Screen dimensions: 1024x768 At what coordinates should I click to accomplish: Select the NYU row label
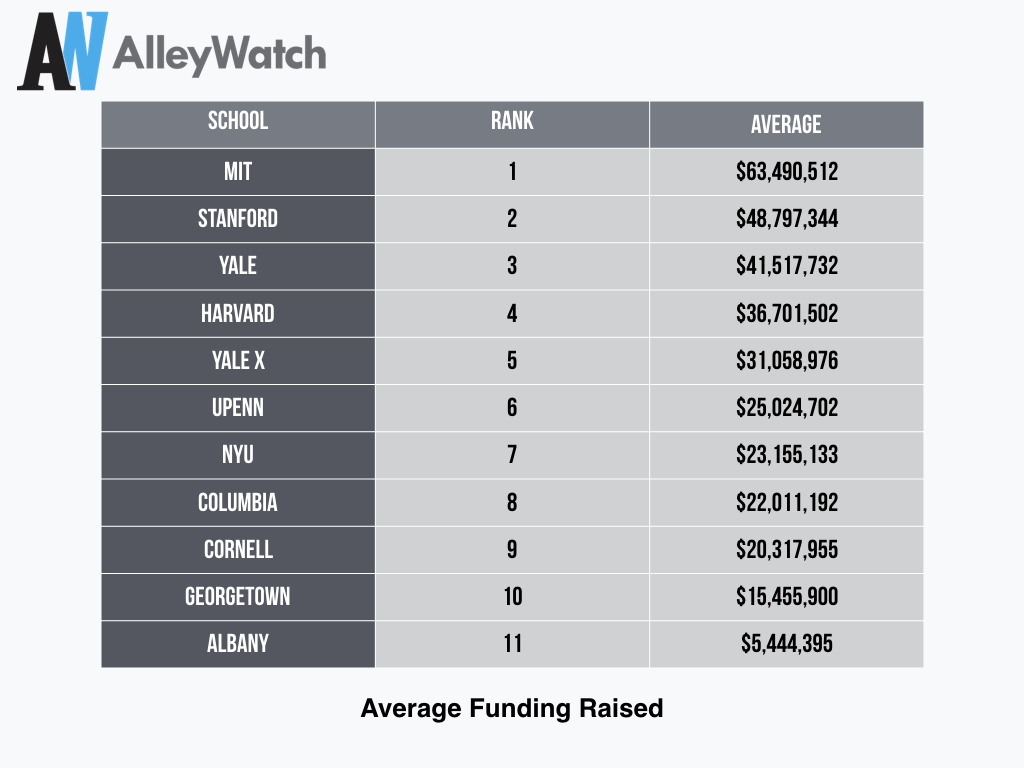point(238,455)
